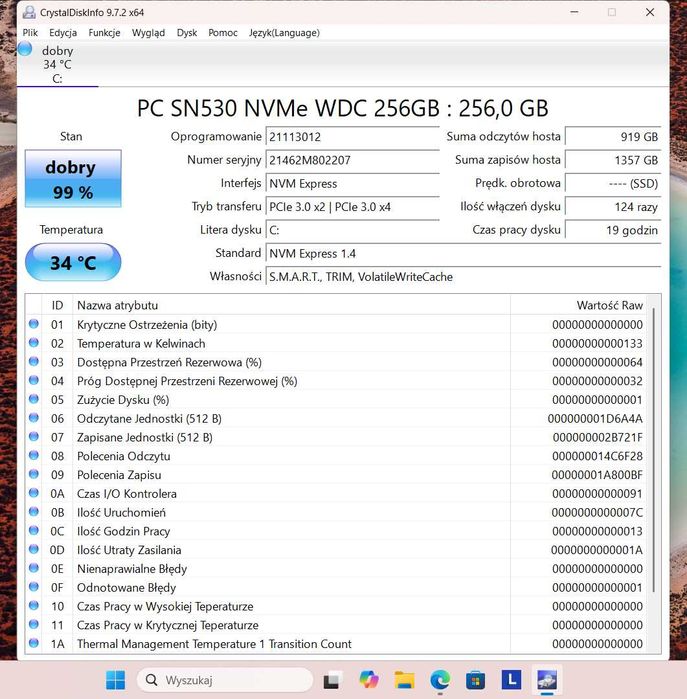Click the status icon for Ilość Uruchomień row
Viewport: 687px width, 699px height.
(x=34, y=512)
